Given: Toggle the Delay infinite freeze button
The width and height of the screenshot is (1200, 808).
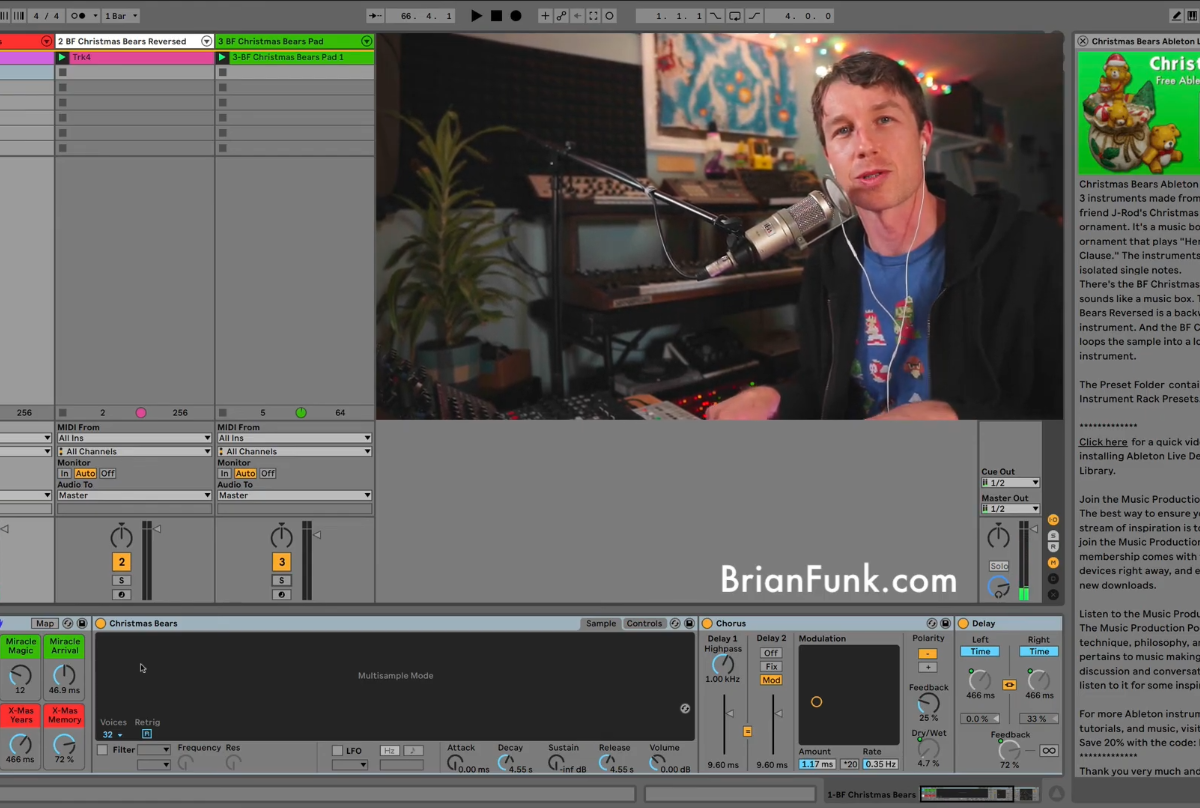Looking at the screenshot, I should pyautogui.click(x=1048, y=751).
